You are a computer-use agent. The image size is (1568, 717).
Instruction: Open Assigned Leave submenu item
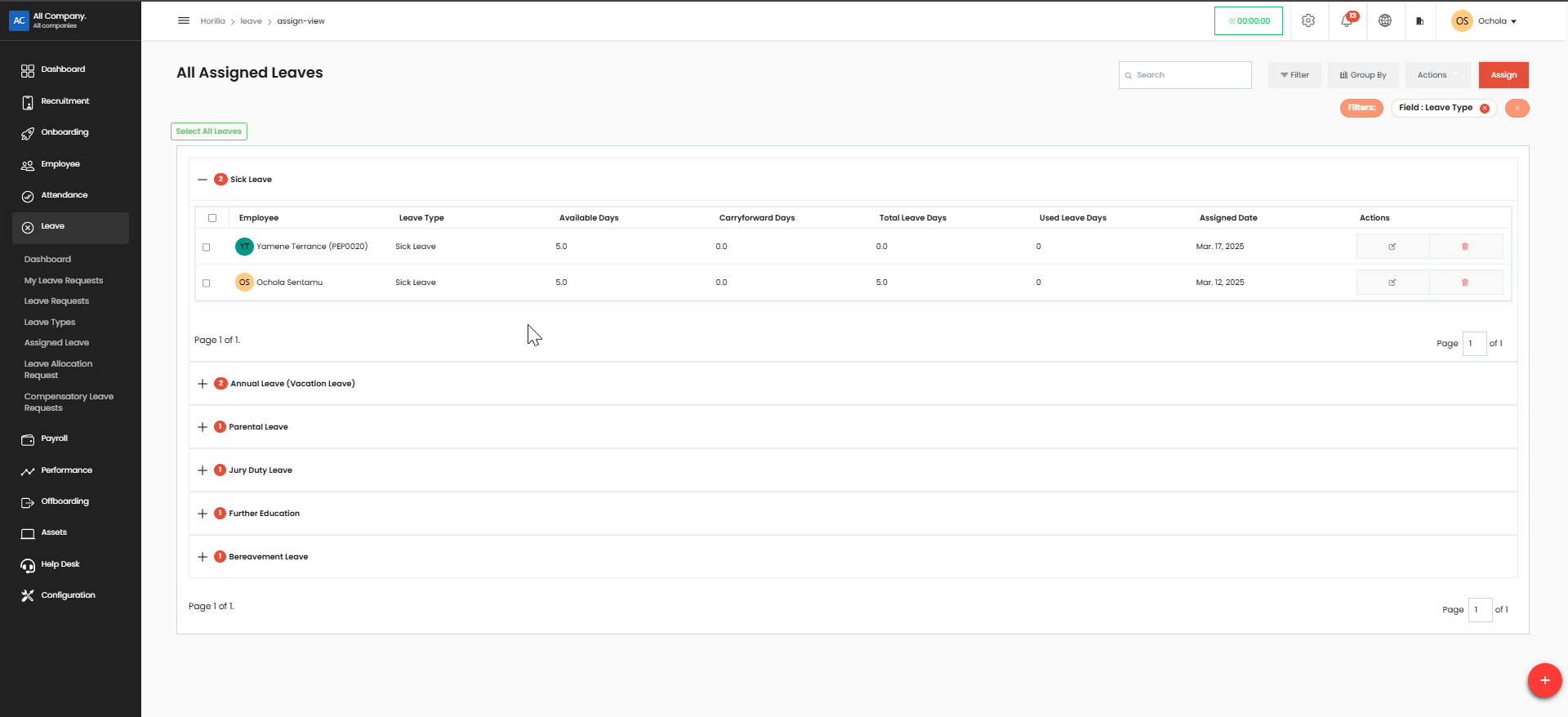[x=56, y=343]
